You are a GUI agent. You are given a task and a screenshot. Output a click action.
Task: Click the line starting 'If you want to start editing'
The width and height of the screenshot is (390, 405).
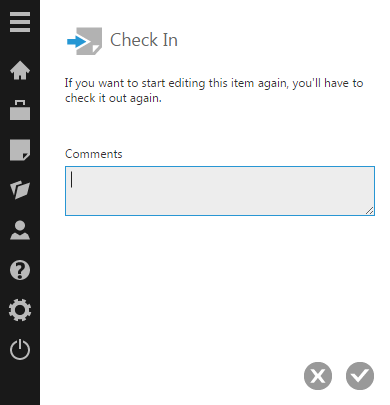coord(214,83)
